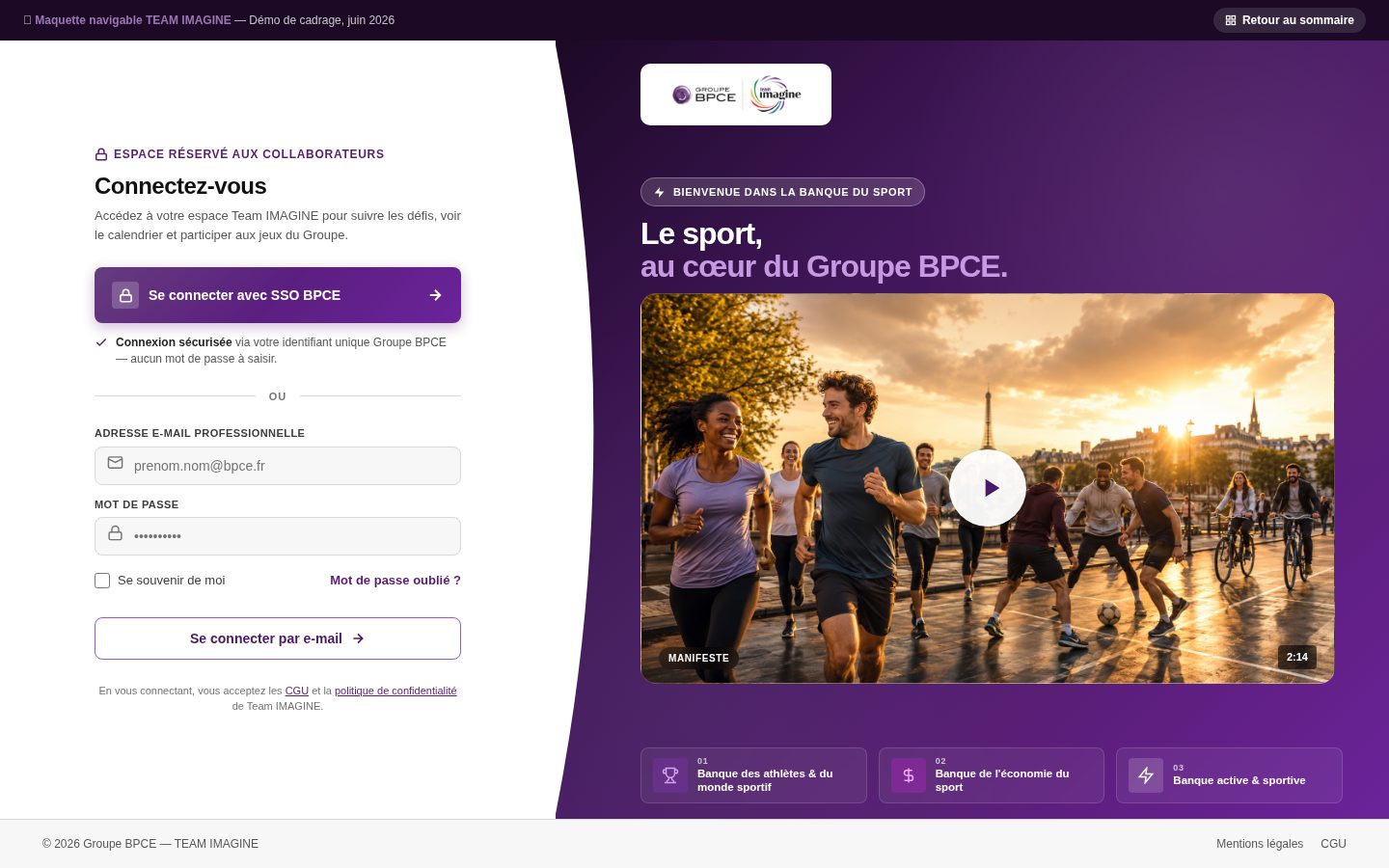Click the checkmark next to Connexion sécurisée
Image resolution: width=1389 pixels, height=868 pixels.
pyautogui.click(x=101, y=342)
